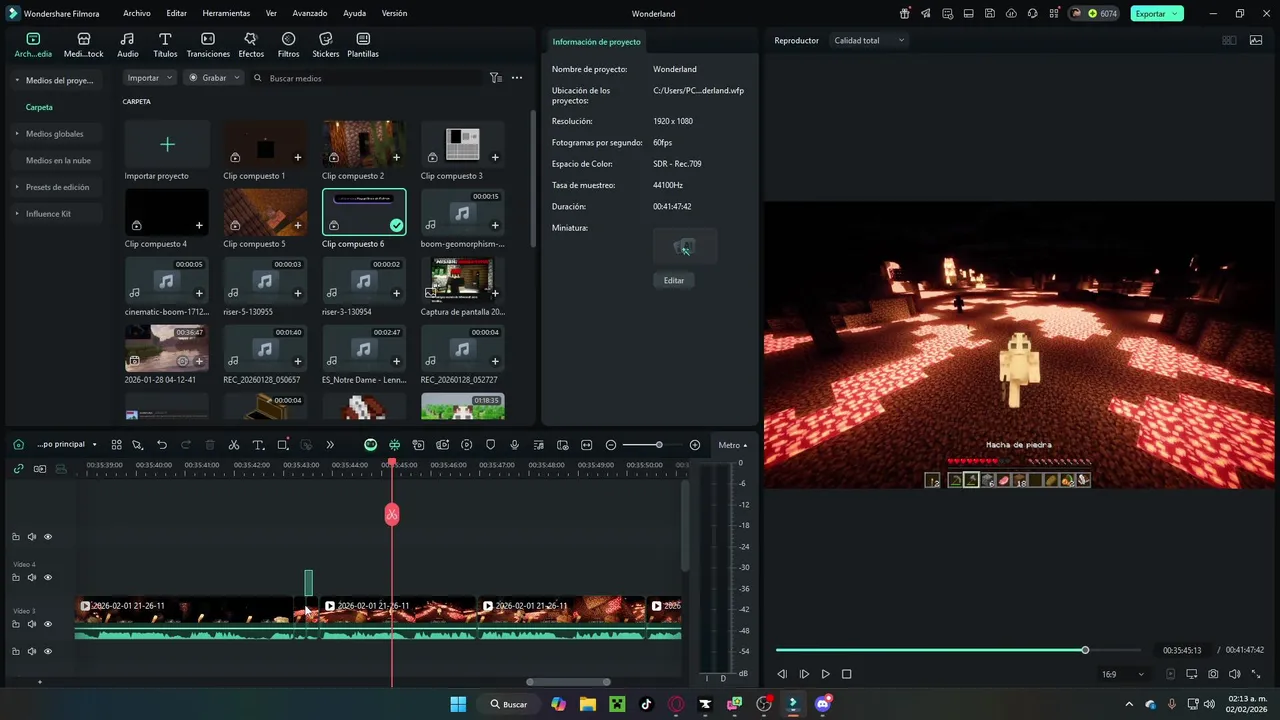Open the gift rewards icon
The width and height of the screenshot is (1280, 720).
(905, 14)
